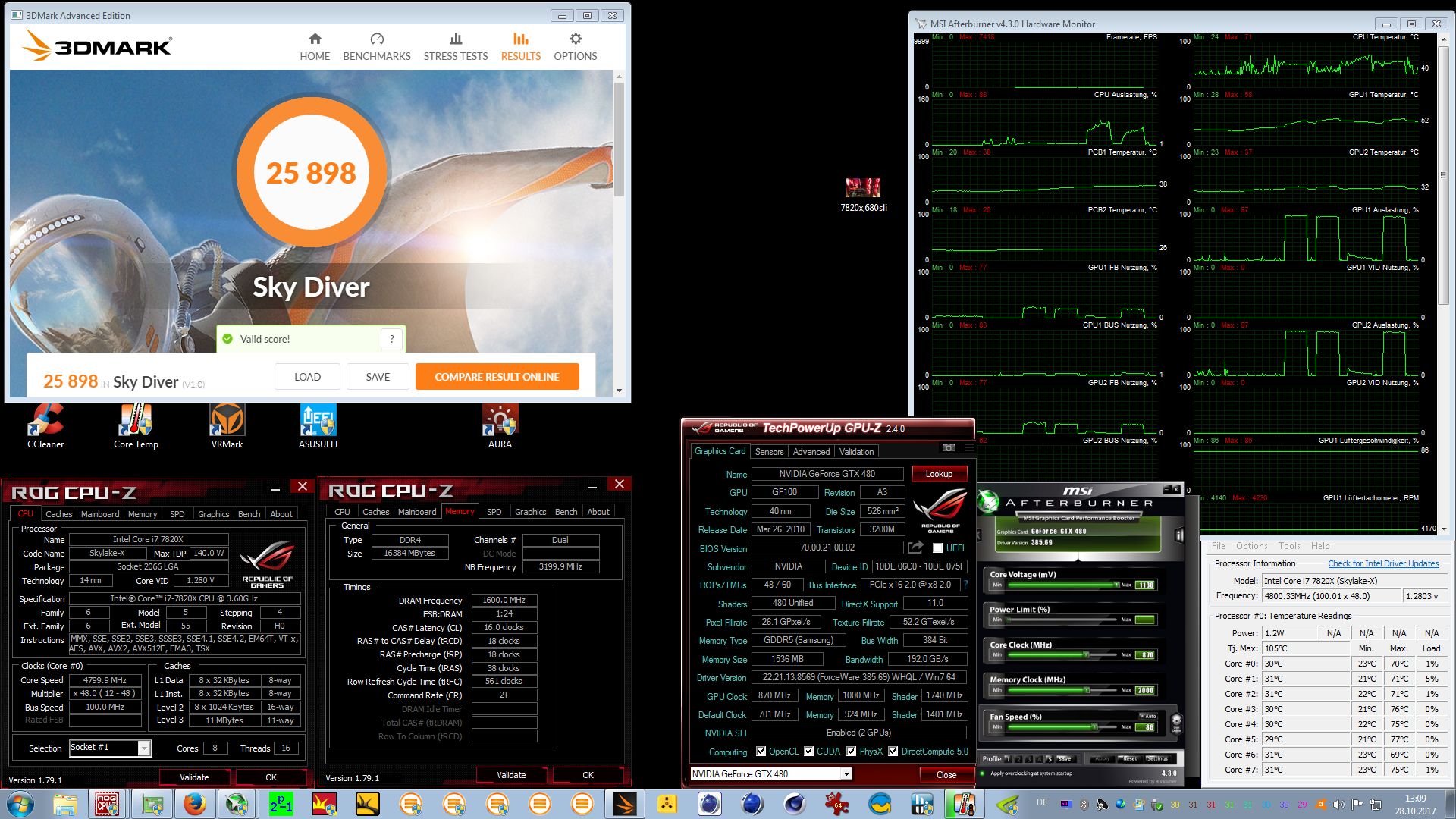Open Firefox from the taskbar
The image size is (1456, 819).
click(195, 804)
